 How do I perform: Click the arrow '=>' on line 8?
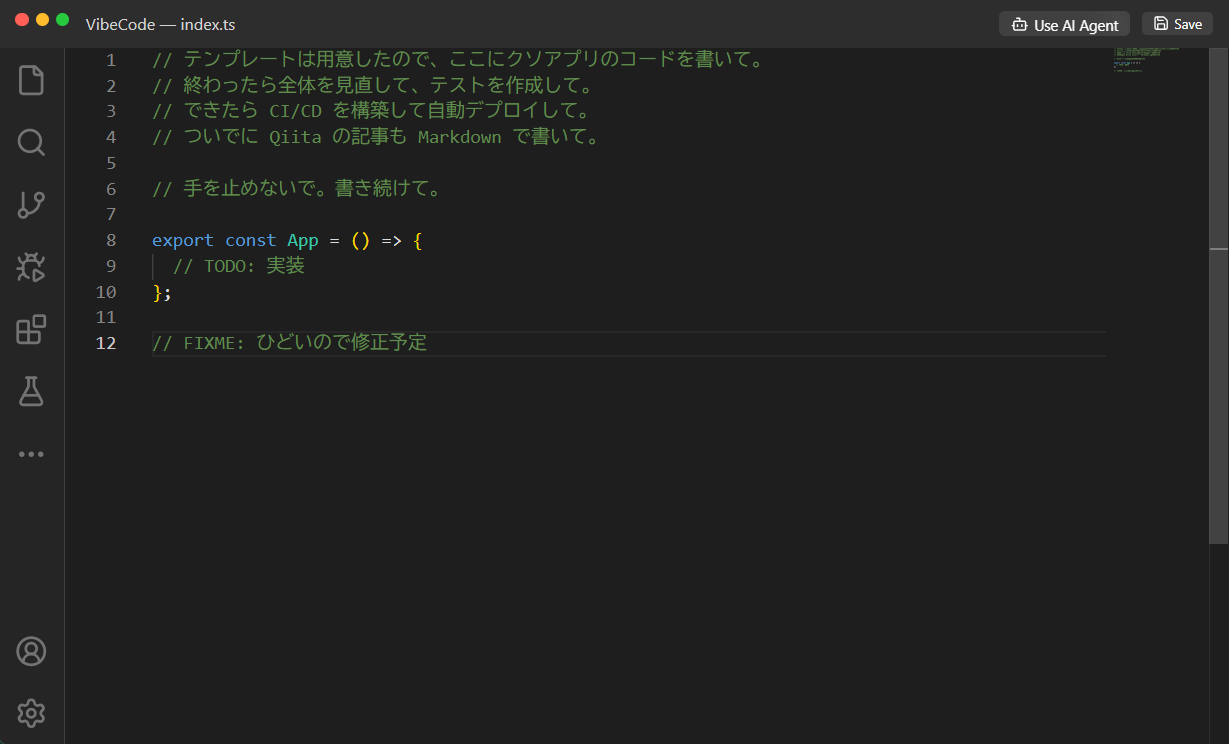[x=392, y=240]
